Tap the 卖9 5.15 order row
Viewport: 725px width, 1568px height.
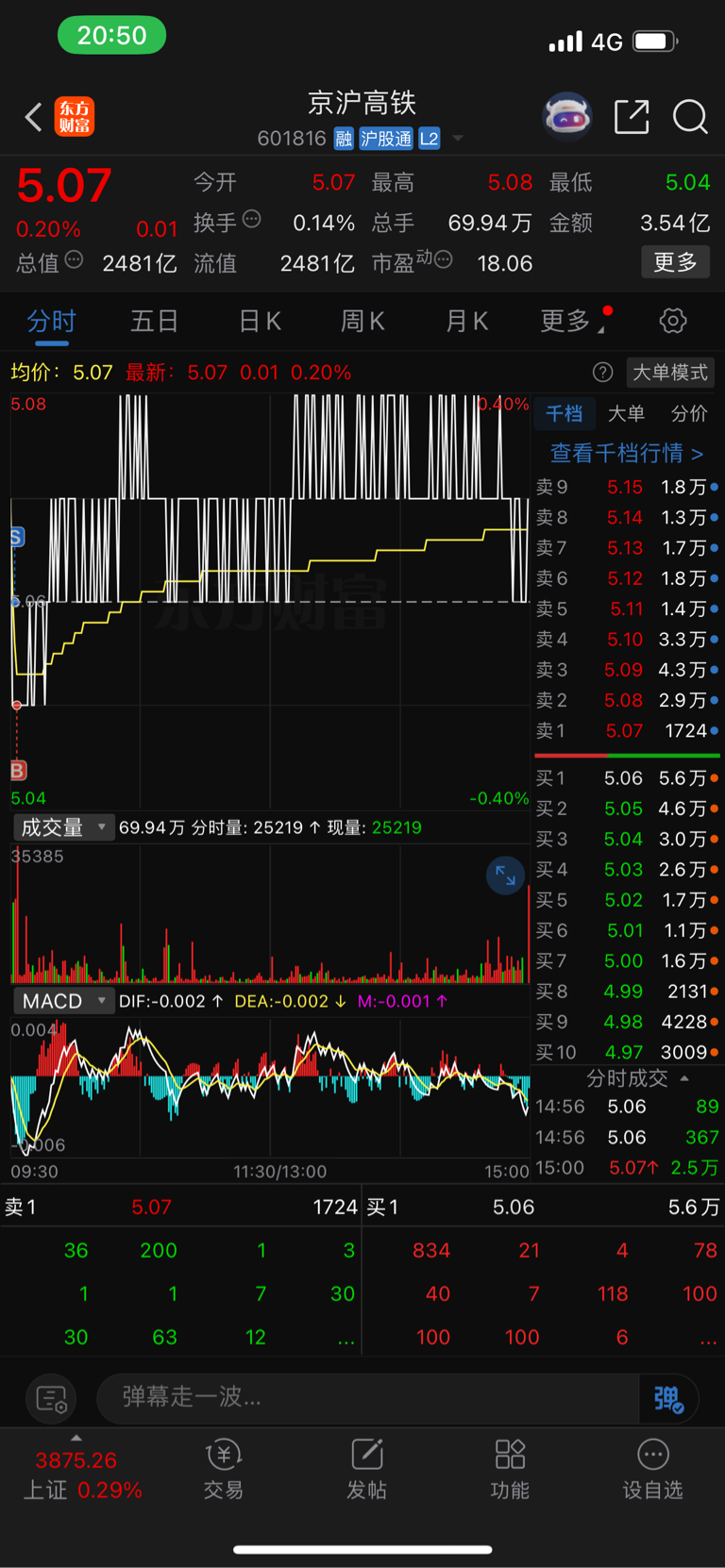(627, 487)
